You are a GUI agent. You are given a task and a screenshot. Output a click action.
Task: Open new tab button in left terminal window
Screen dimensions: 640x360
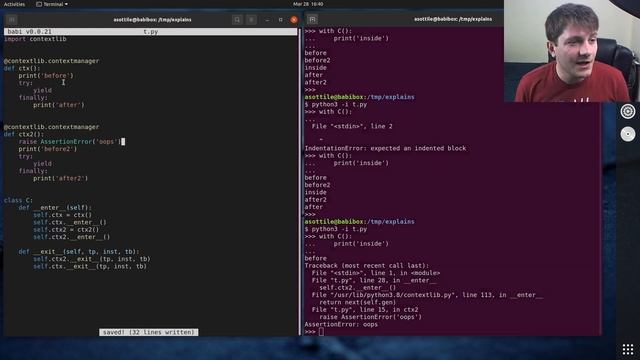[11, 20]
